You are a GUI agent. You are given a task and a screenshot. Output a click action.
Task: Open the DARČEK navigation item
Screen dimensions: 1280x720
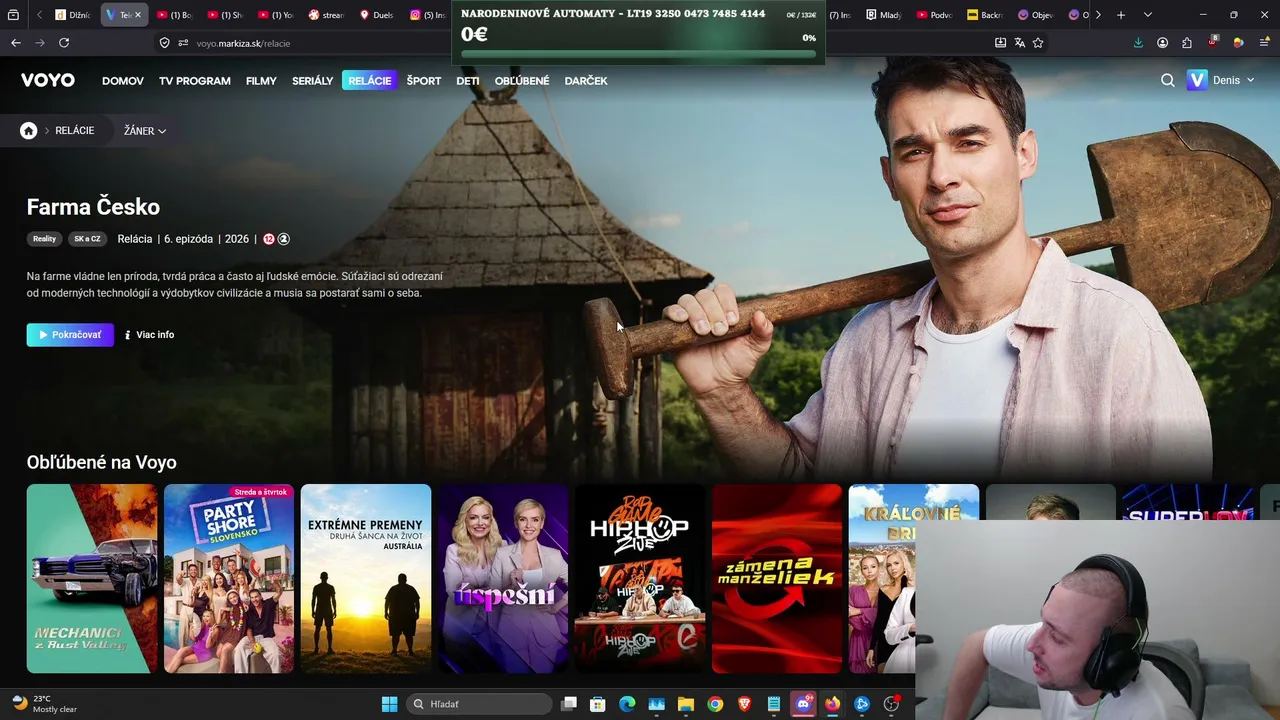(x=586, y=81)
